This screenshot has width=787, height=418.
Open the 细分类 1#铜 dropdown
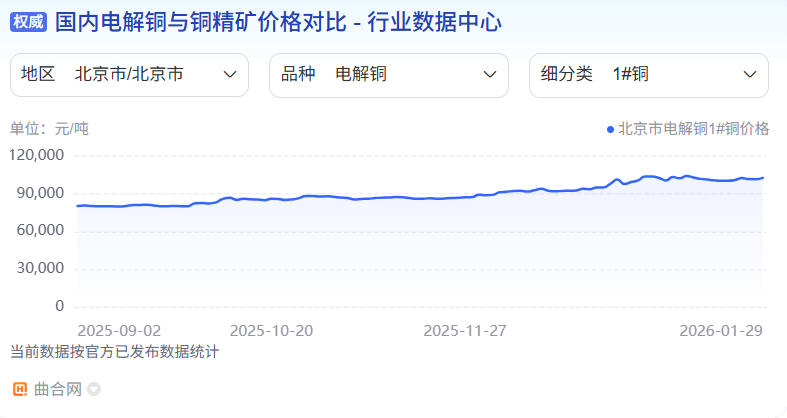(648, 74)
